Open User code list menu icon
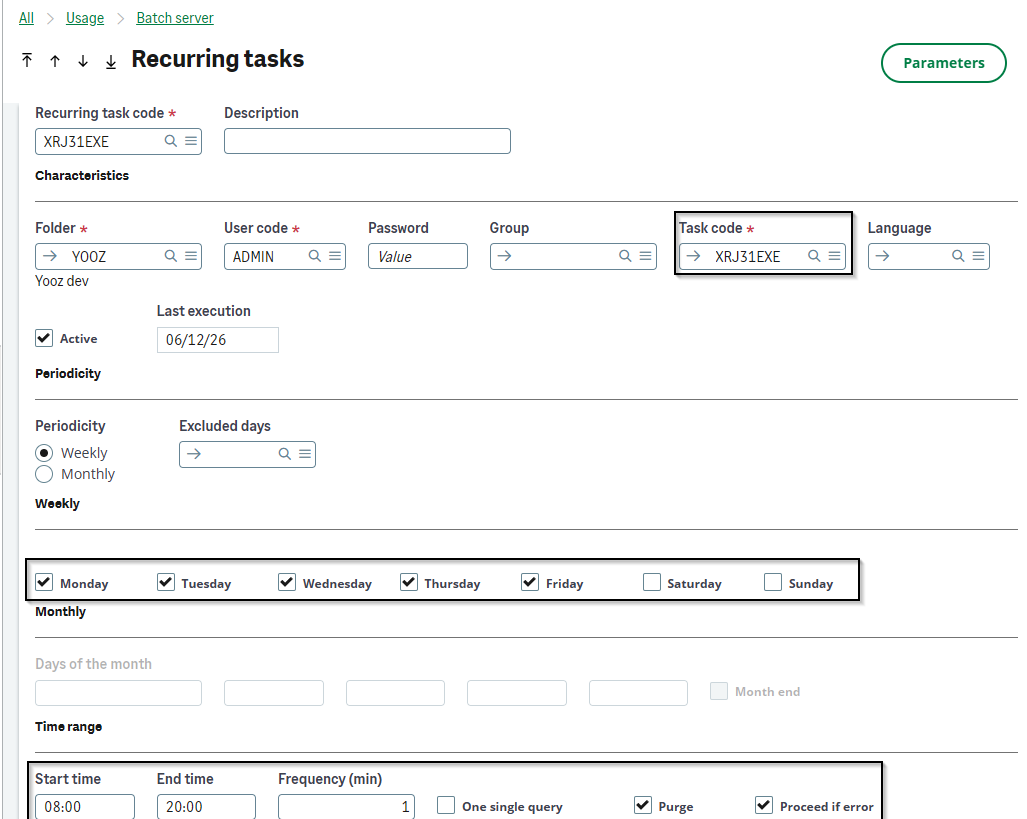The image size is (1027, 819). coord(335,256)
